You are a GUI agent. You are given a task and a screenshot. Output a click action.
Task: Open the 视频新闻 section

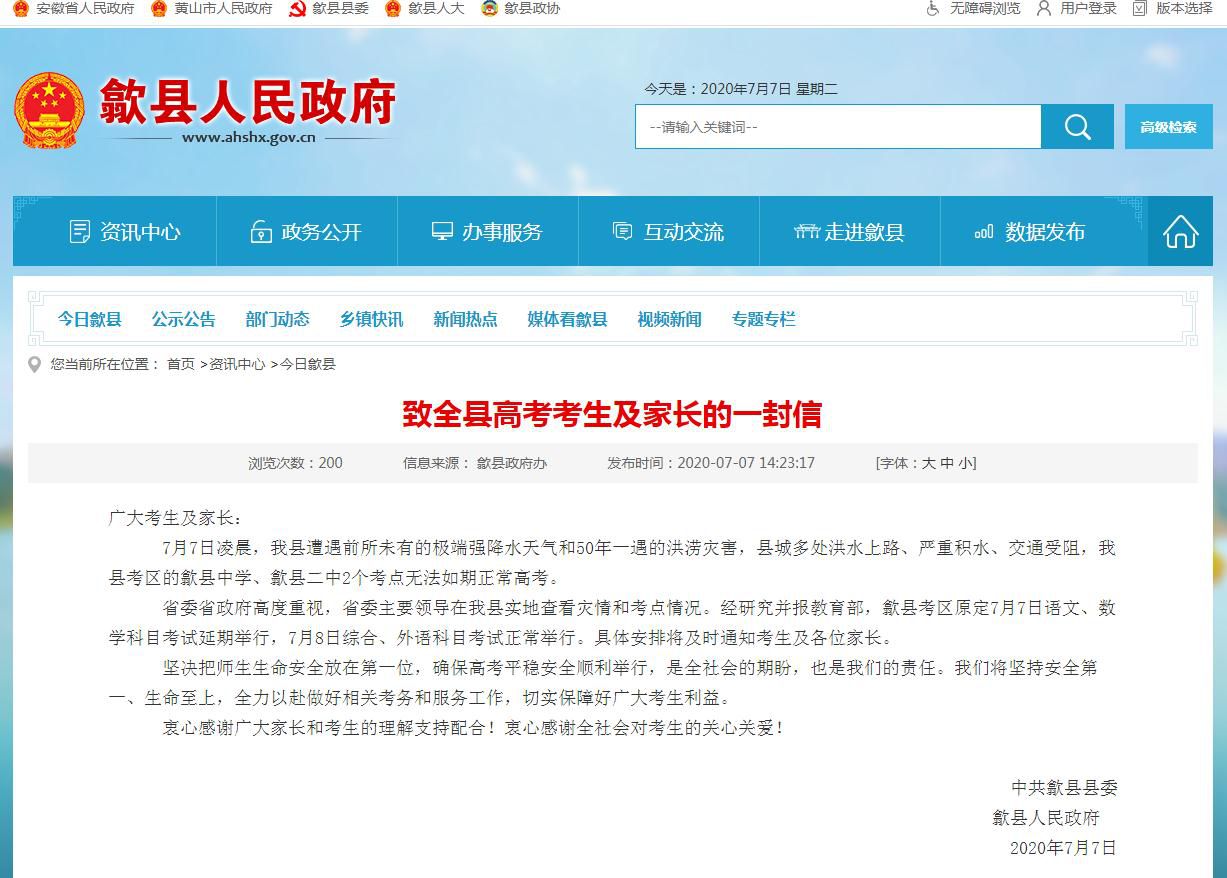click(x=668, y=319)
